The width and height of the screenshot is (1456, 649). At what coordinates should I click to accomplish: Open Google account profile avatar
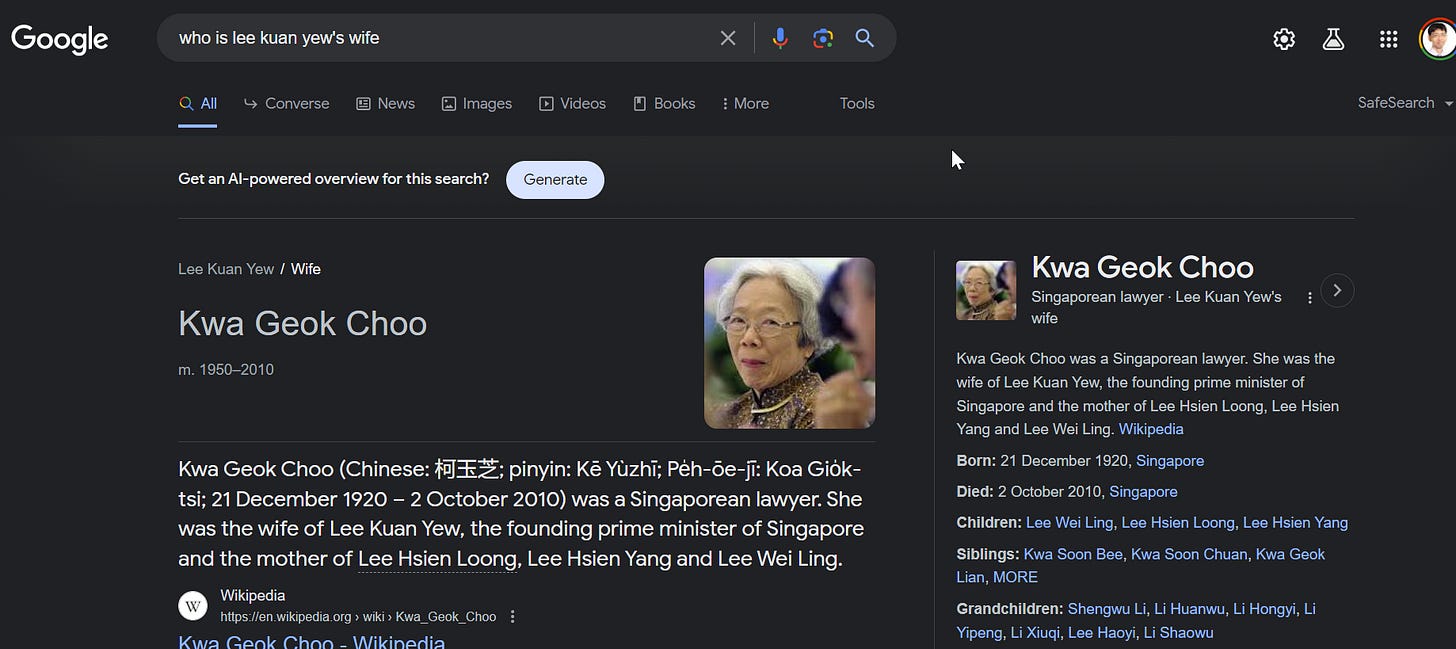pyautogui.click(x=1438, y=39)
